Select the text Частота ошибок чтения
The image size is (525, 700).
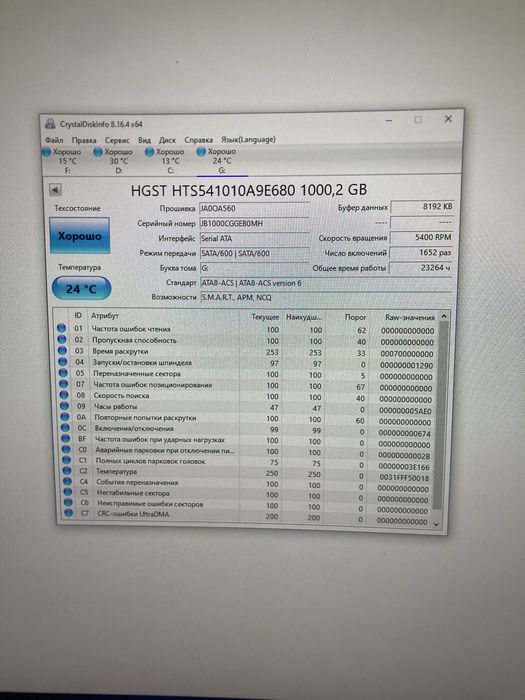pos(131,329)
